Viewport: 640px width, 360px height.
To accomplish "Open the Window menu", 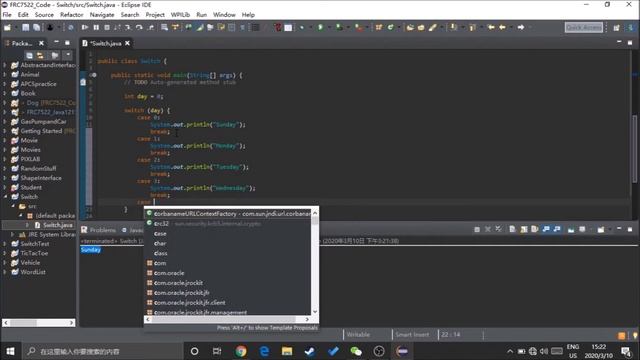I will click(224, 15).
